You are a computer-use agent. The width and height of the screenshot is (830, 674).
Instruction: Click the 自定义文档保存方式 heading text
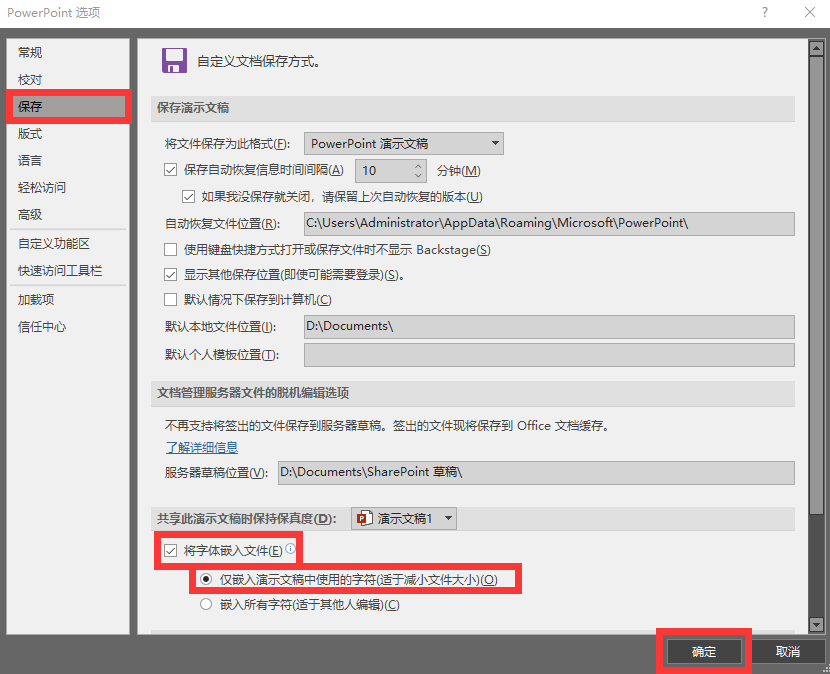258,61
